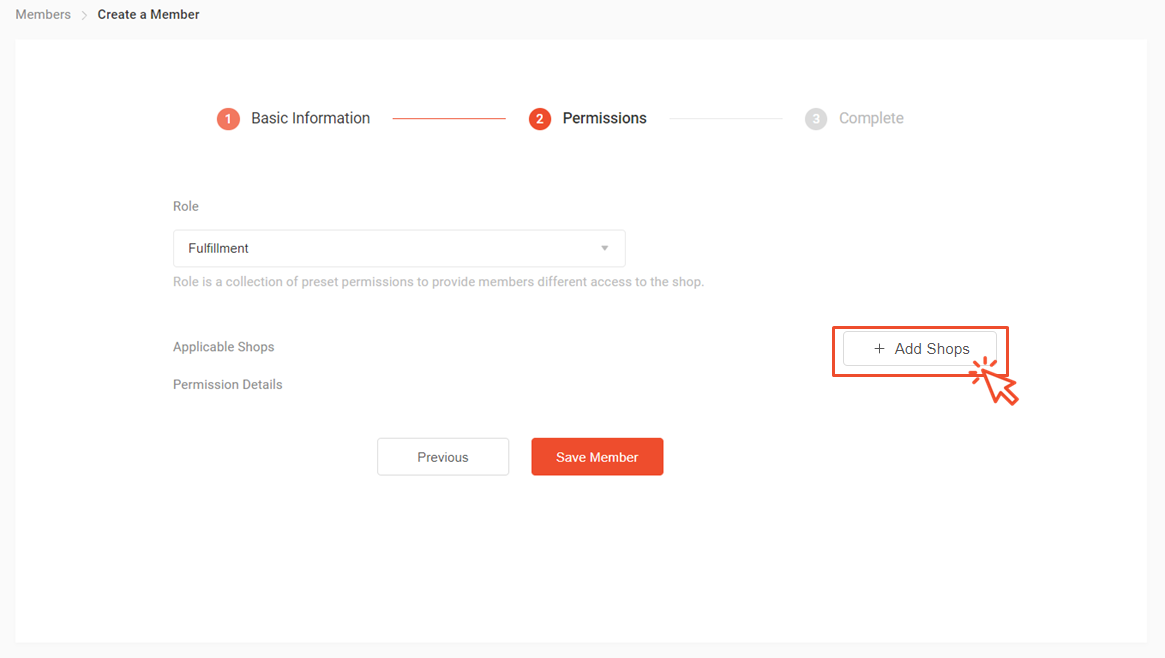
Task: Click the step 2 Permissions circle icon
Action: pyautogui.click(x=539, y=119)
